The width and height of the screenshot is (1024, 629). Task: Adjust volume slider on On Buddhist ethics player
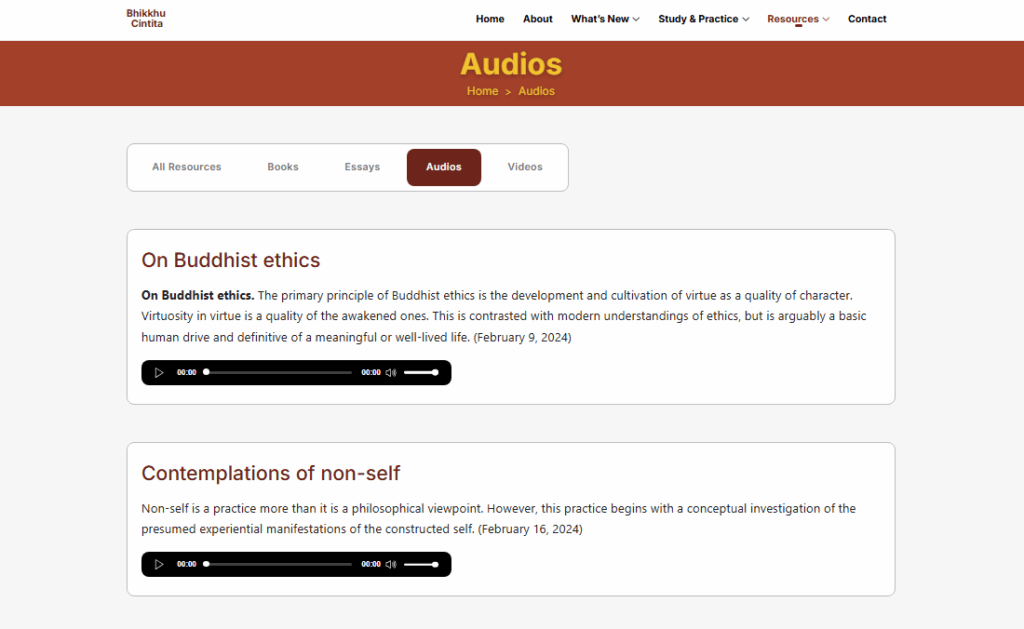click(420, 373)
